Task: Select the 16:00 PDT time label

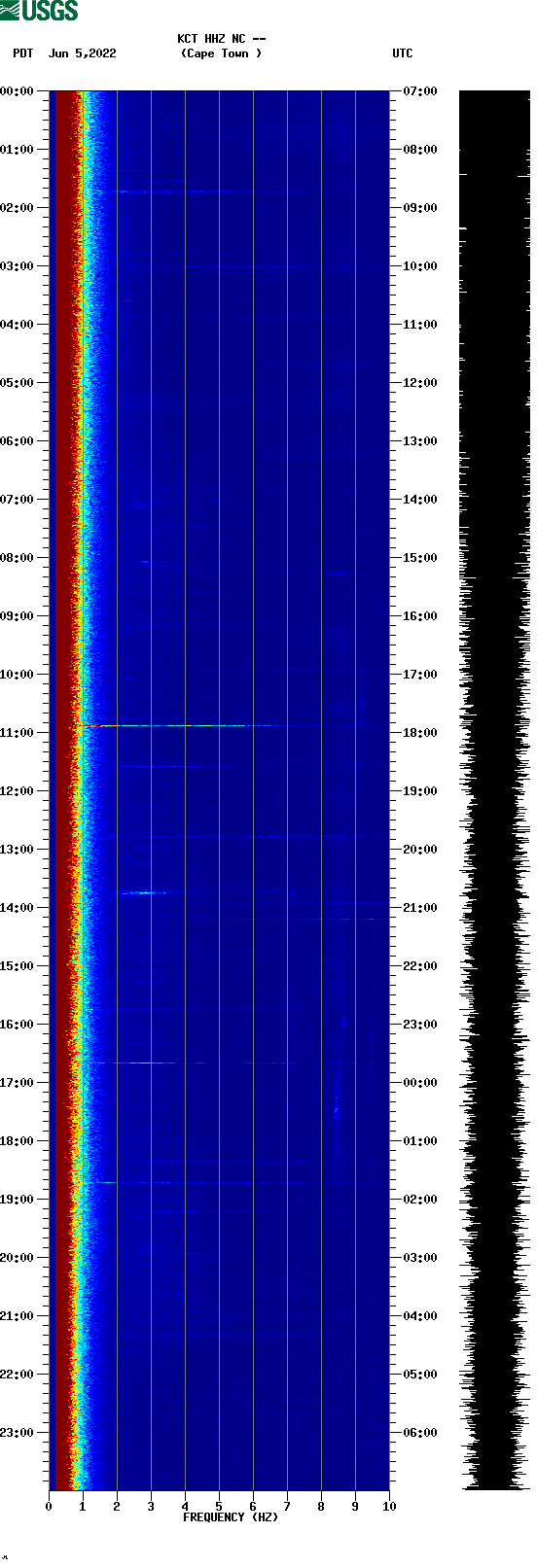Action: pos(17,1025)
